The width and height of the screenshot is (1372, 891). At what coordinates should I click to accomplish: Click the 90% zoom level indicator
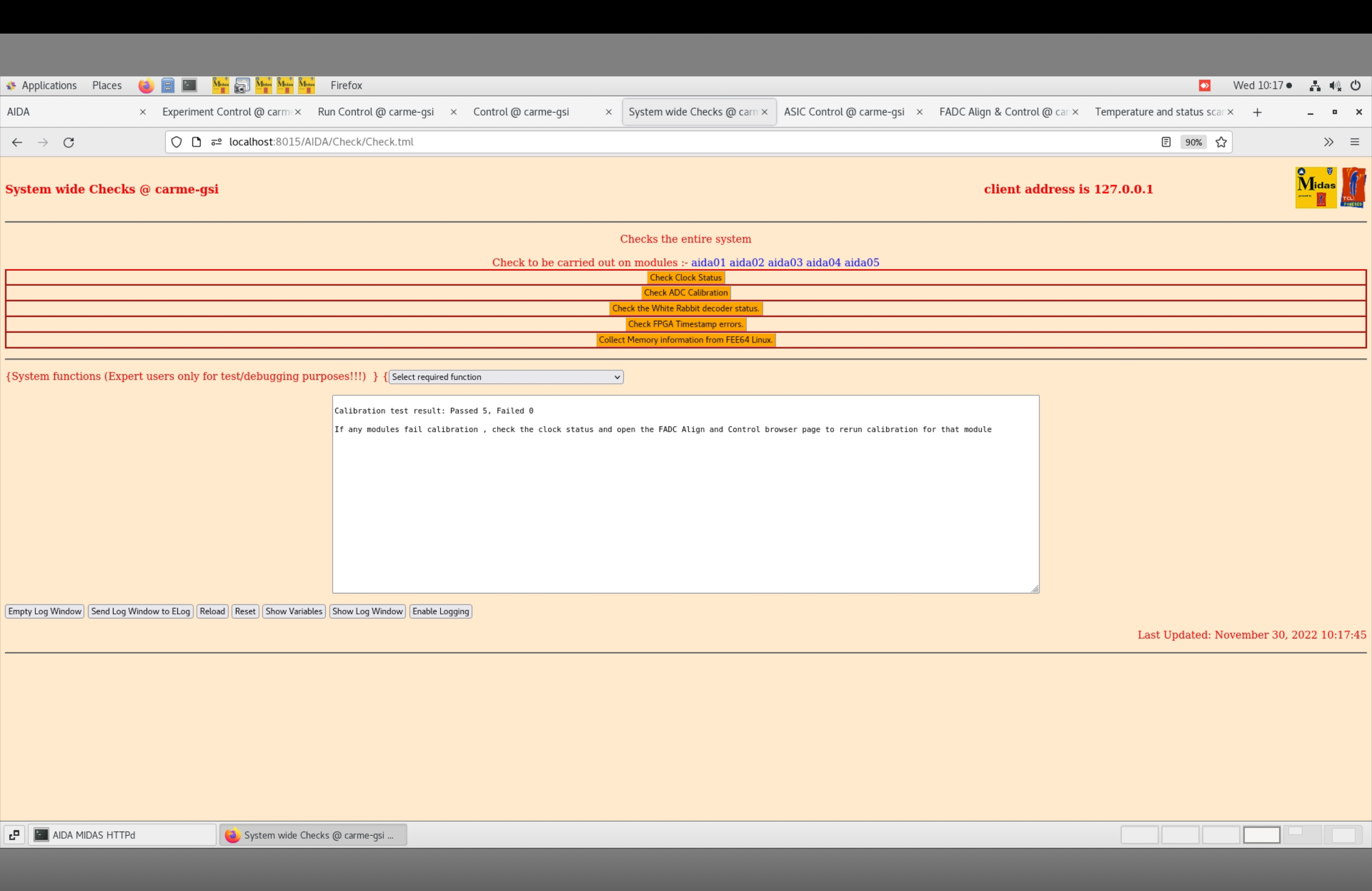coord(1193,142)
